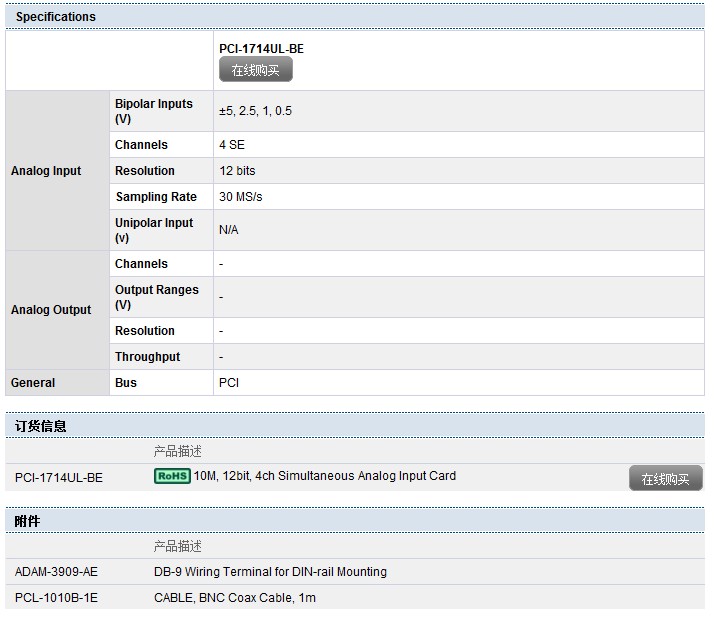715x618 pixels.
Task: Click the Throughput label
Action: point(147,357)
